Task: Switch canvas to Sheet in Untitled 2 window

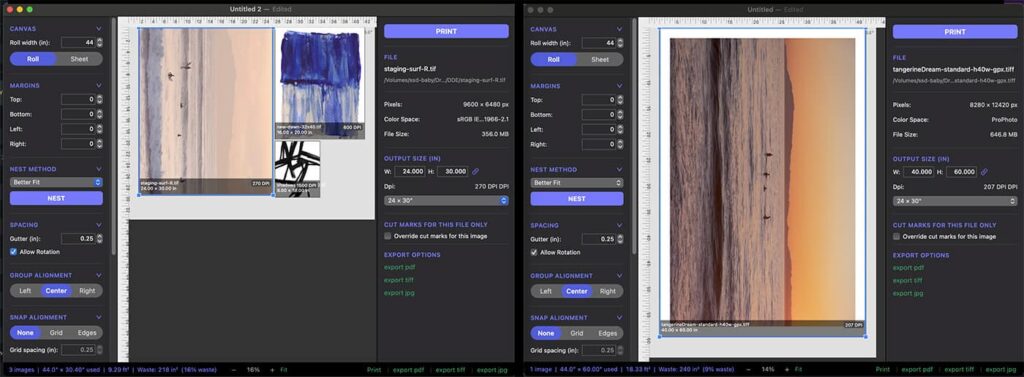Action: coord(79,59)
